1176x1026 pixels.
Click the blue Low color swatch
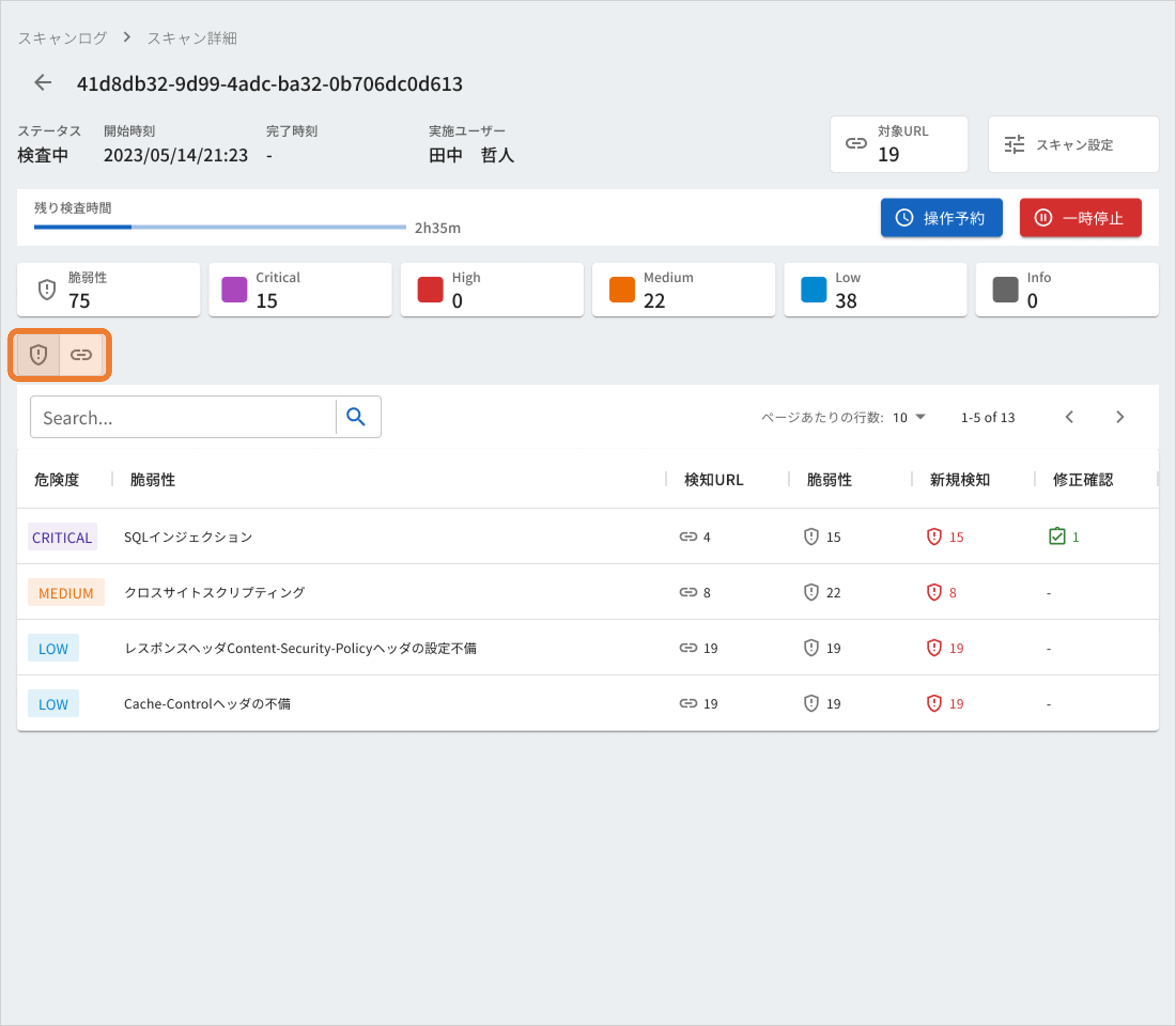[814, 290]
